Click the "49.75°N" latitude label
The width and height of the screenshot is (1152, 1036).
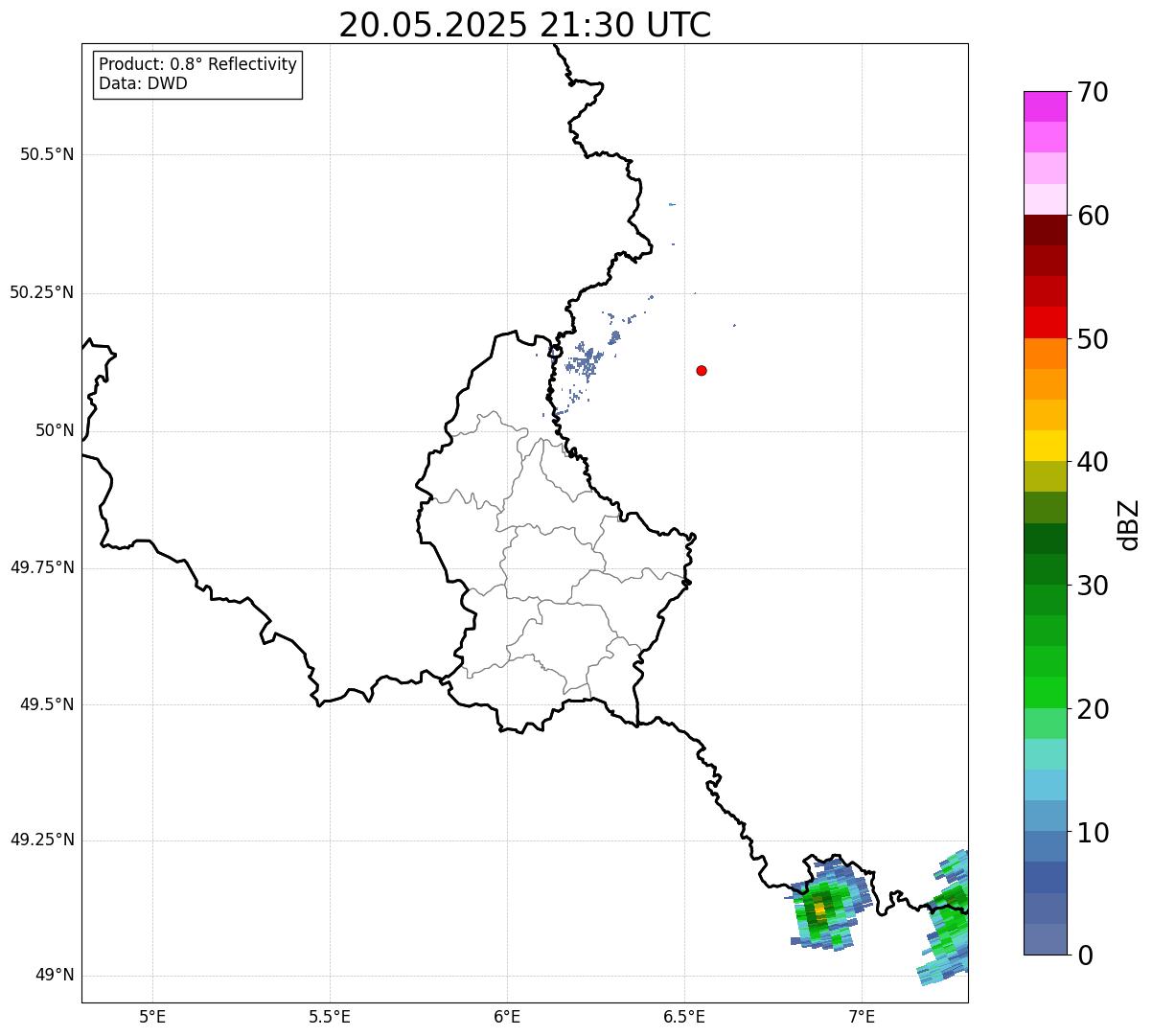[x=42, y=567]
